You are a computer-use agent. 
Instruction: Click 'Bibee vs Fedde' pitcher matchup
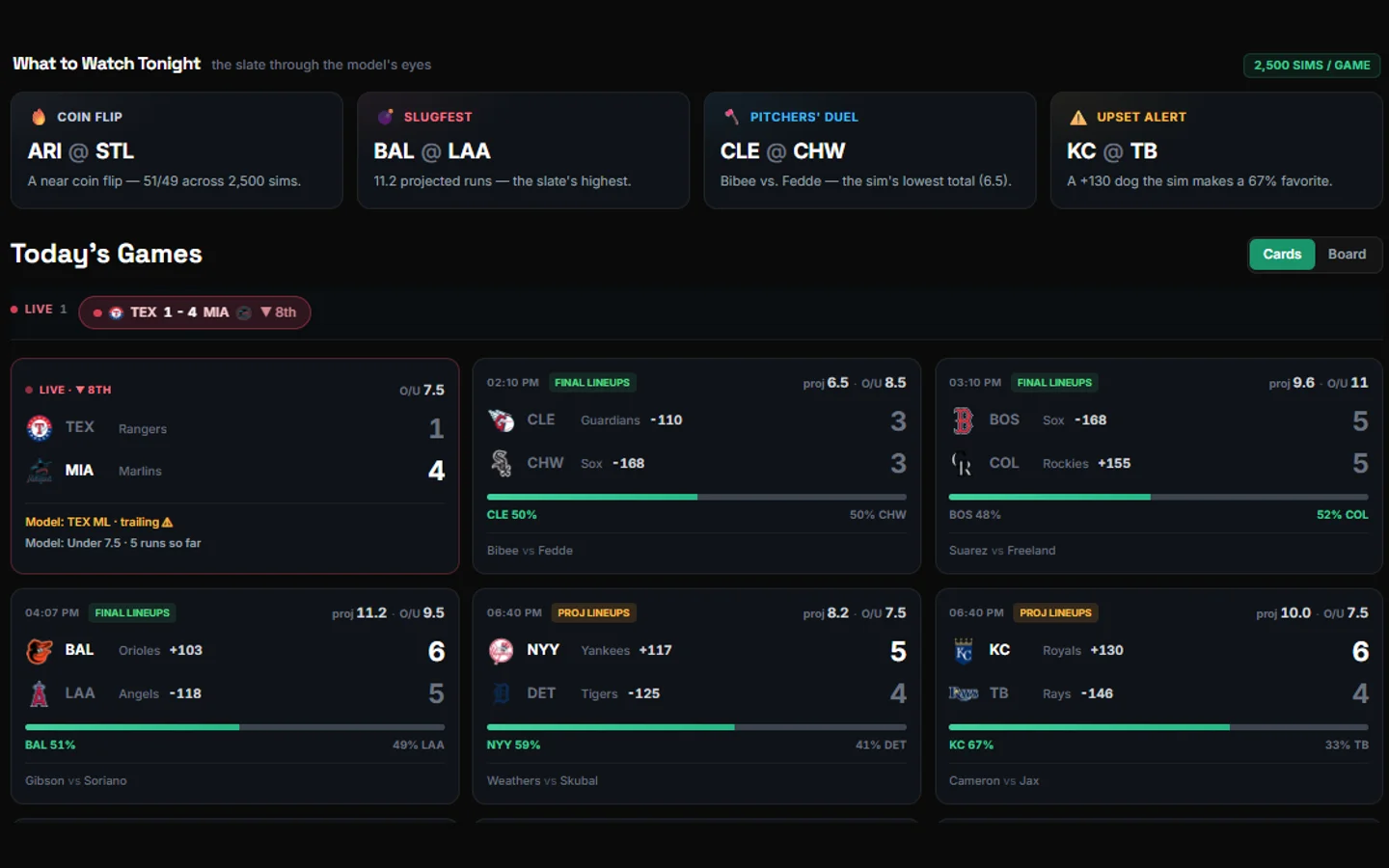click(530, 551)
